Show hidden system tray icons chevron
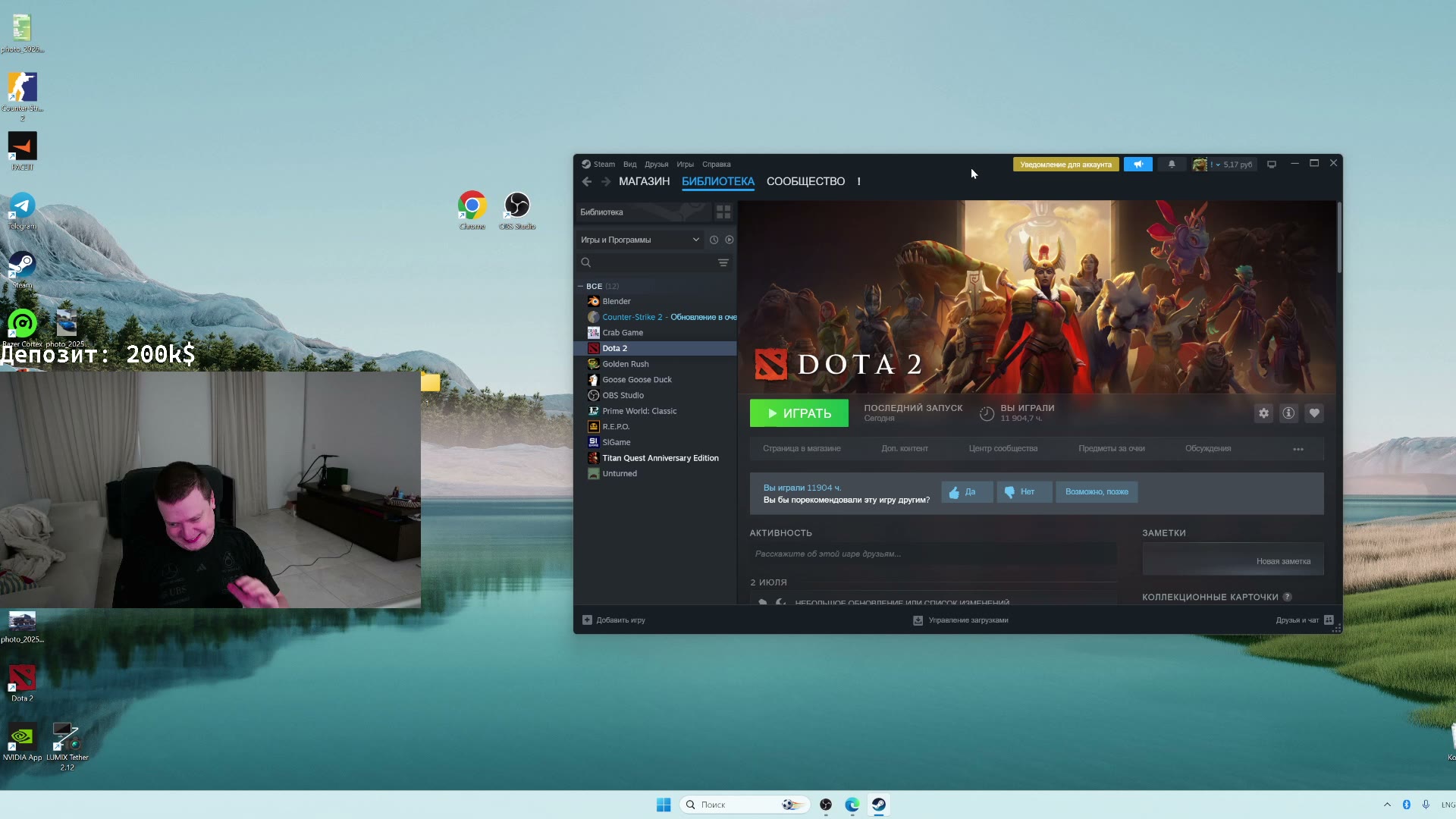Viewport: 1456px width, 819px height. 1387,805
